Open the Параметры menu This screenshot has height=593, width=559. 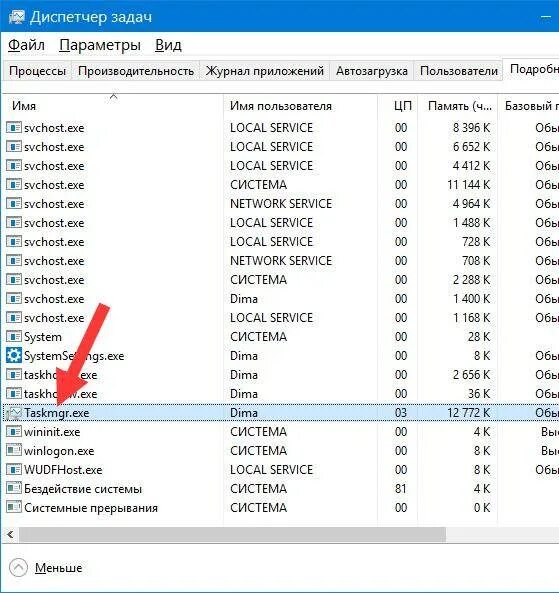click(100, 45)
